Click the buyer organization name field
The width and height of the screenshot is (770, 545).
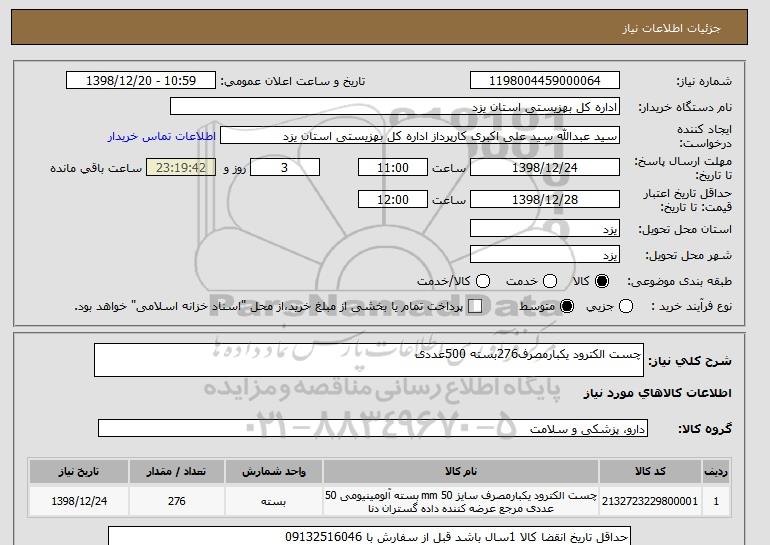tap(395, 107)
